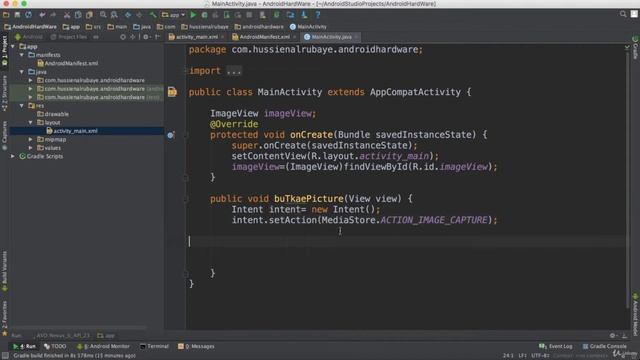Viewport: 640px width, 360px height.
Task: Open the app run configuration dropdown
Action: coord(173,15)
